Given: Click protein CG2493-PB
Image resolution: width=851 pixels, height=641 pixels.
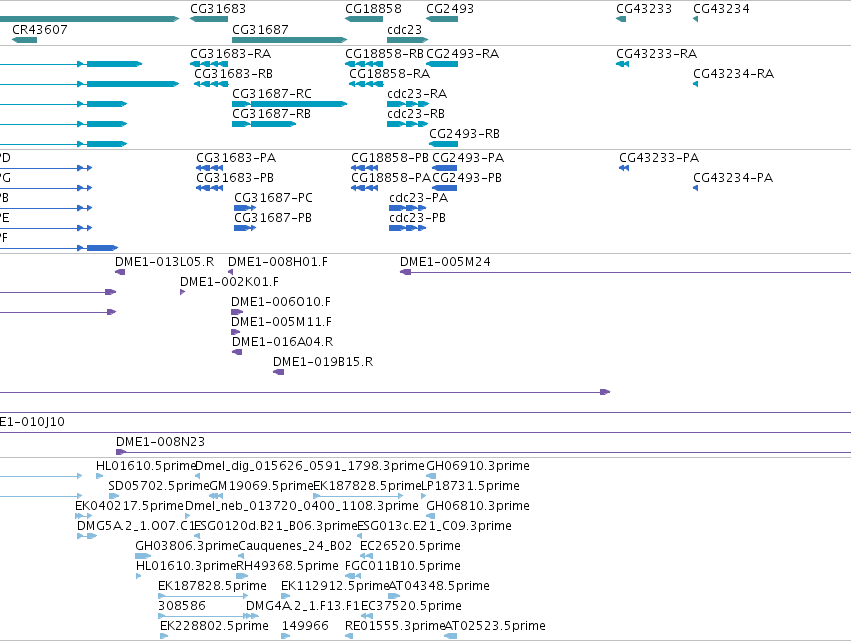Looking at the screenshot, I should (x=444, y=188).
